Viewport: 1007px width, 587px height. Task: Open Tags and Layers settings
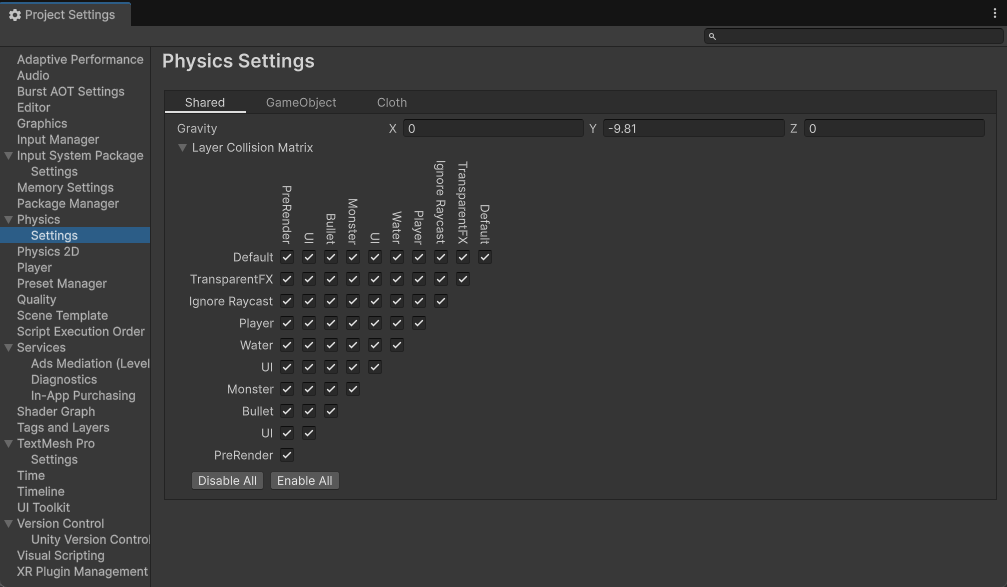point(63,428)
